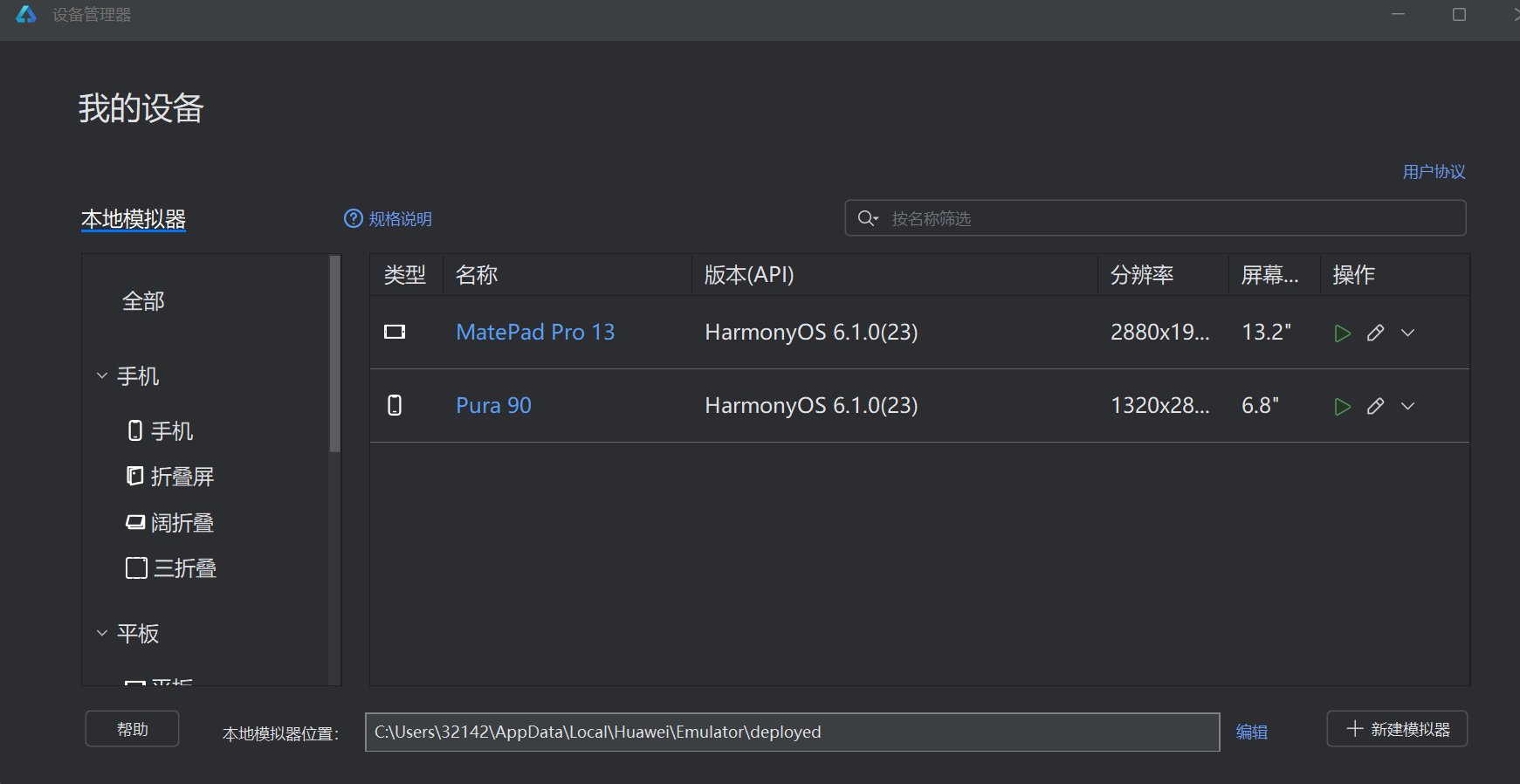This screenshot has height=784, width=1520.
Task: Click 编辑 to change emulator location
Action: (x=1252, y=732)
